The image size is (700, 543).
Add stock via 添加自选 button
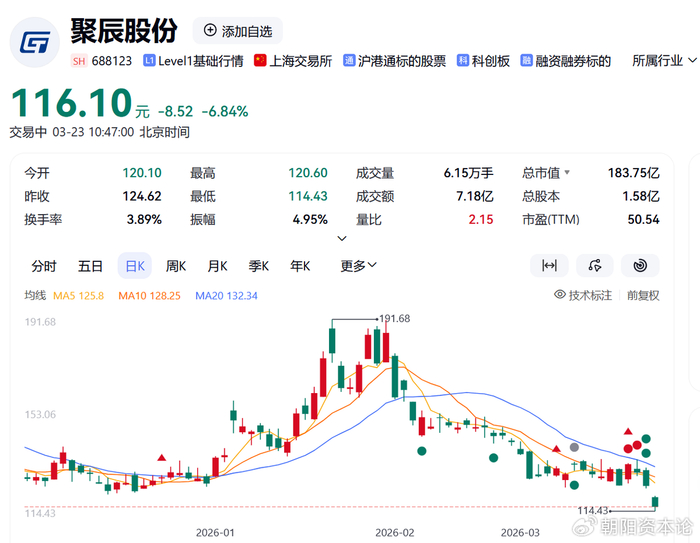click(238, 31)
